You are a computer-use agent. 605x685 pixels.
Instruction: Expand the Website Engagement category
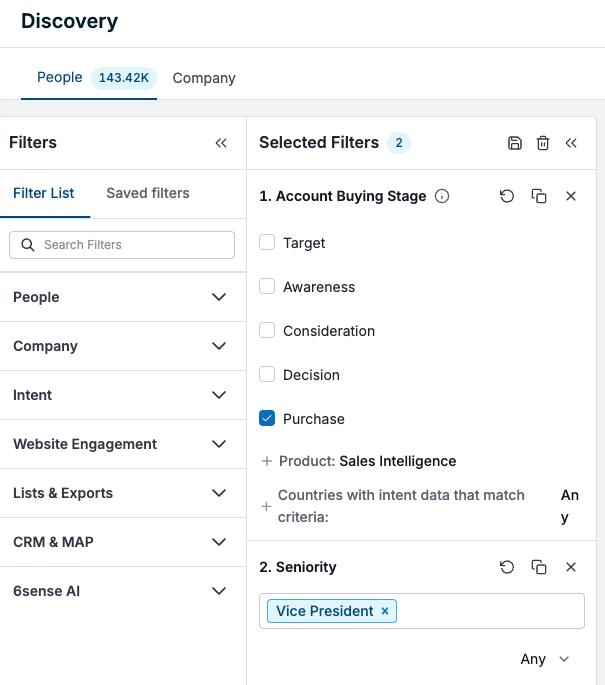123,444
